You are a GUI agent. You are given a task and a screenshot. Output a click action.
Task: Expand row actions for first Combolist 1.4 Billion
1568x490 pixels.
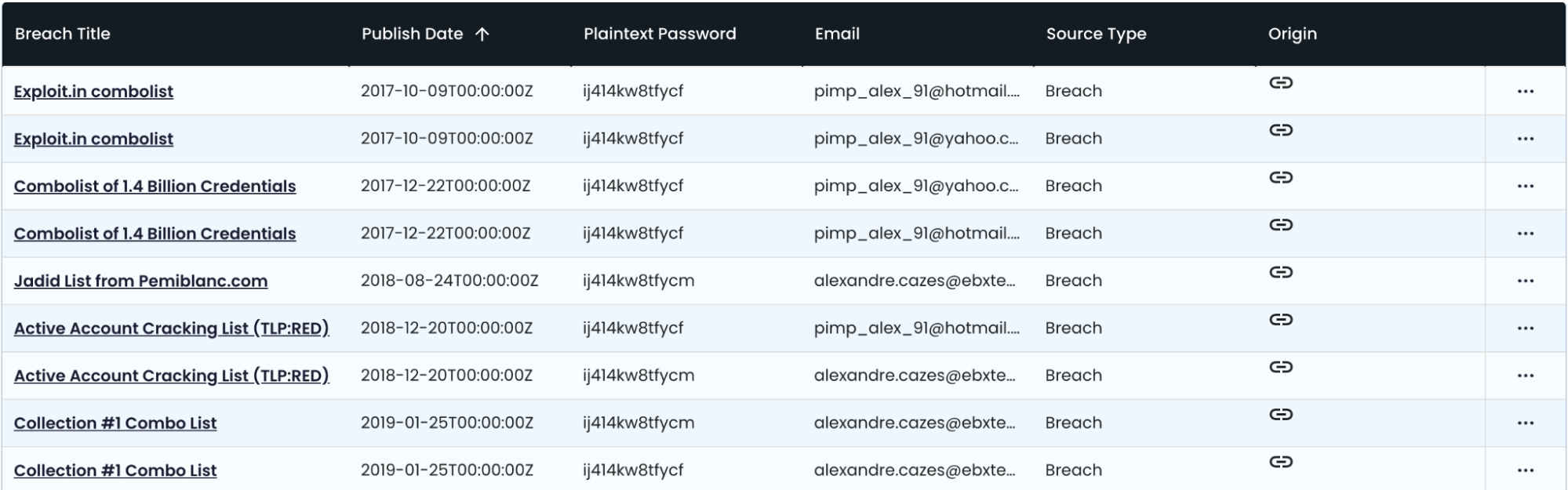coord(1526,187)
